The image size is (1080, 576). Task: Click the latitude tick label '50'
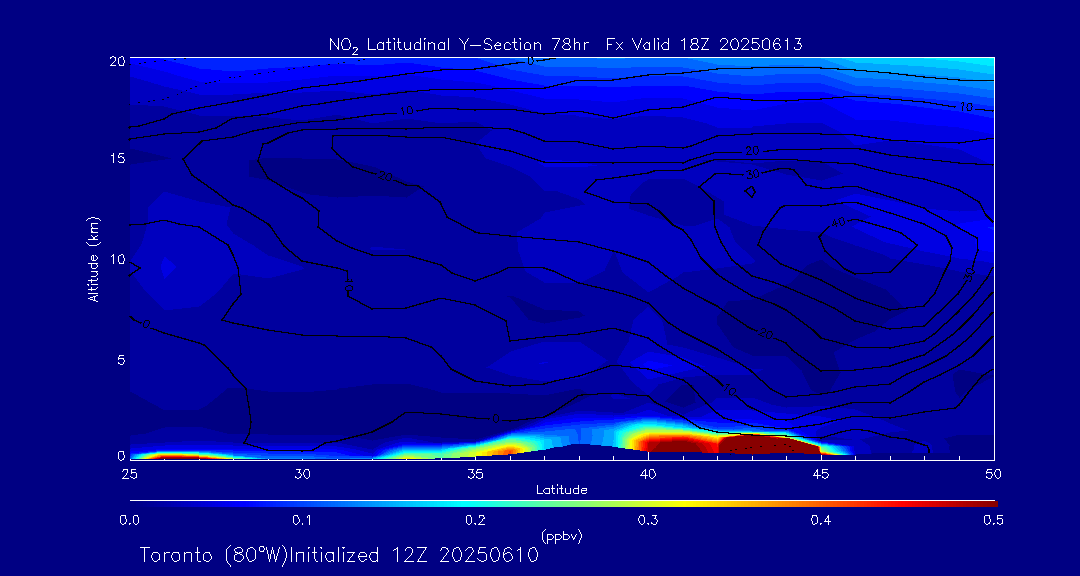pos(993,473)
